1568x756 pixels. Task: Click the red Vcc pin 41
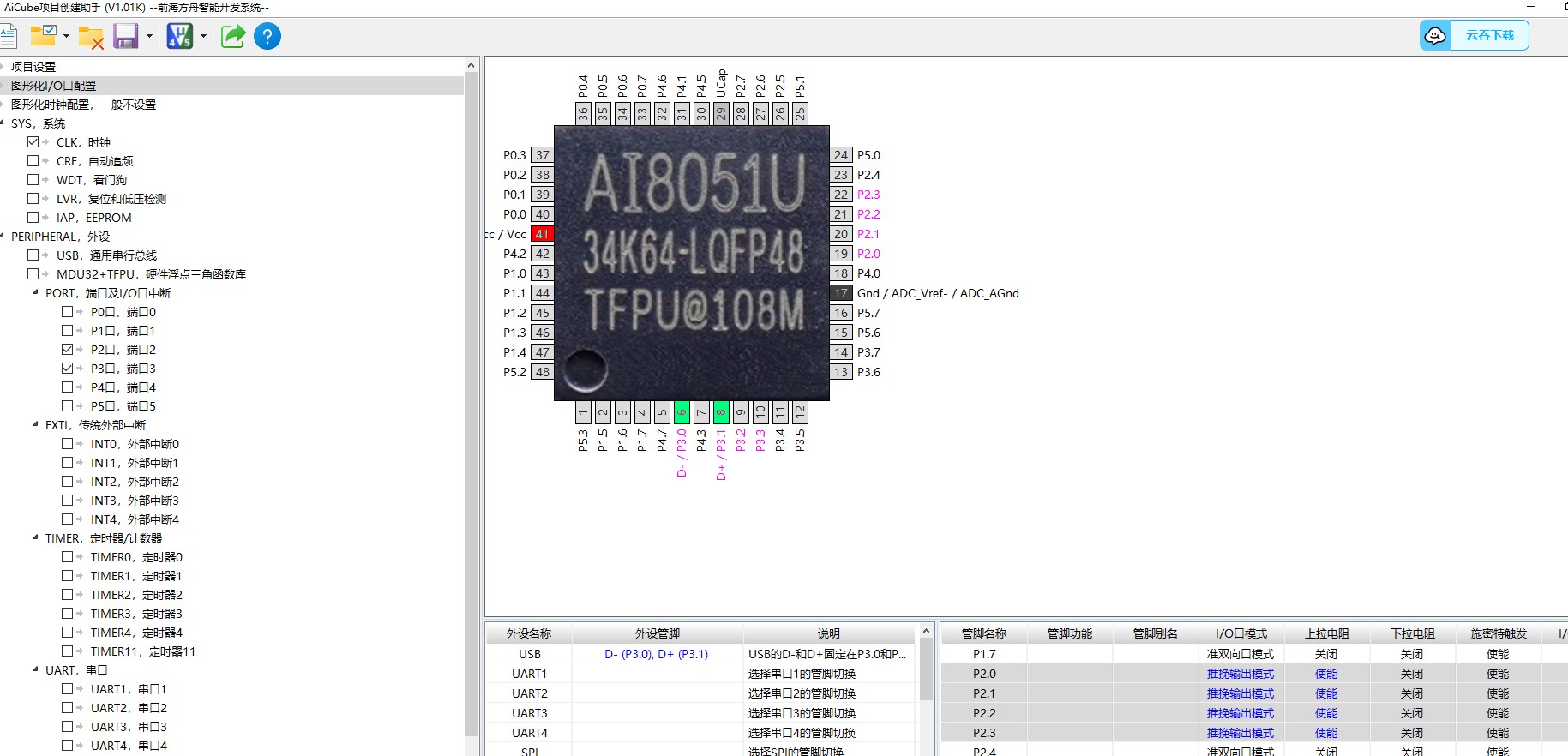[542, 234]
